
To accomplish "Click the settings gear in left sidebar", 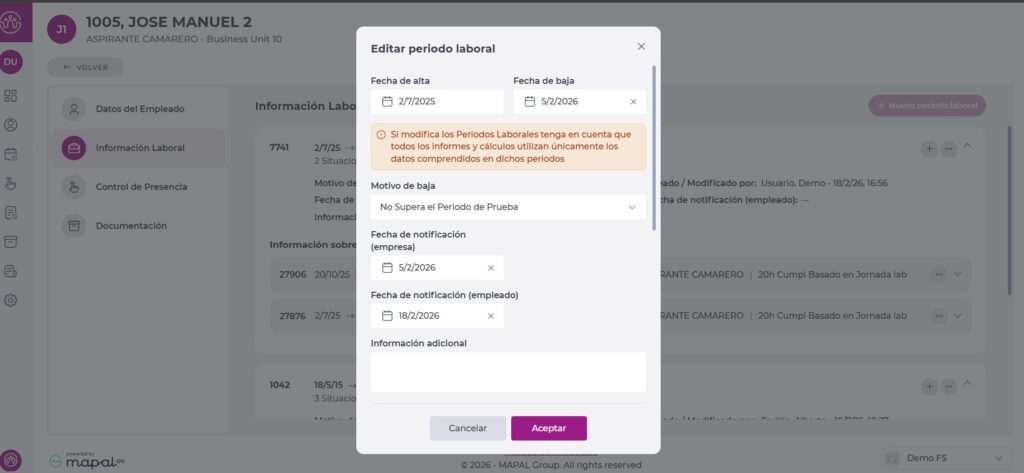I will click(11, 300).
